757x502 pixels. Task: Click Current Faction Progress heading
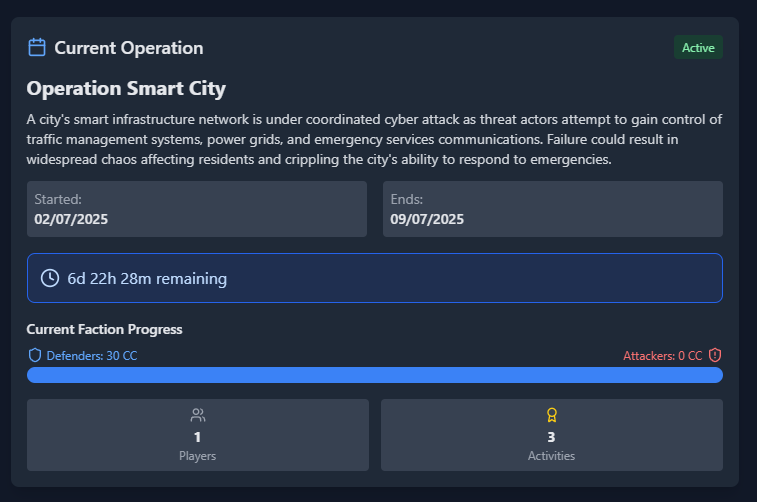104,329
